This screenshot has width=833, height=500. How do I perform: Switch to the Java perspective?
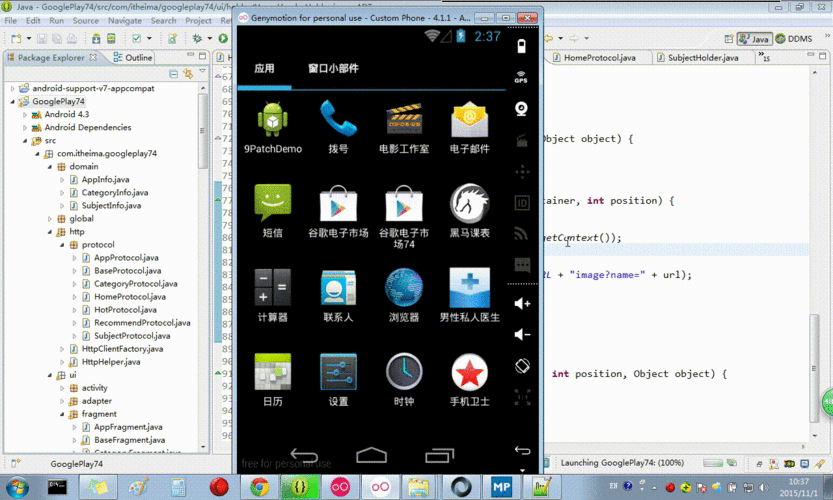pyautogui.click(x=754, y=39)
